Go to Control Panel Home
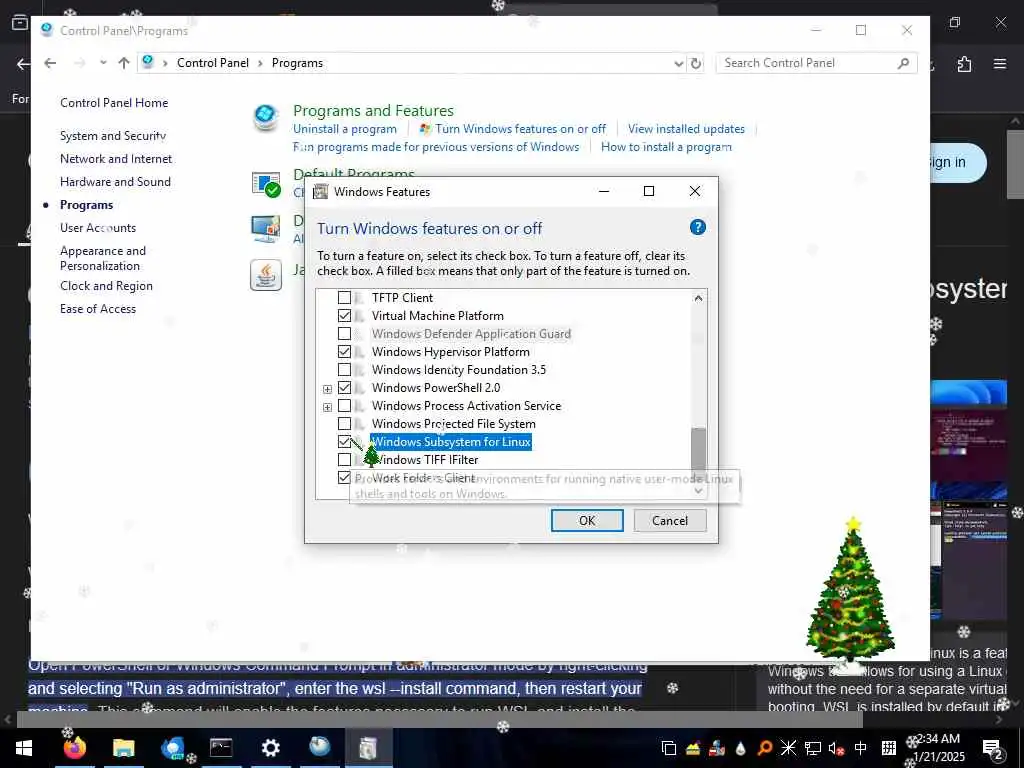This screenshot has width=1024, height=768. point(114,103)
